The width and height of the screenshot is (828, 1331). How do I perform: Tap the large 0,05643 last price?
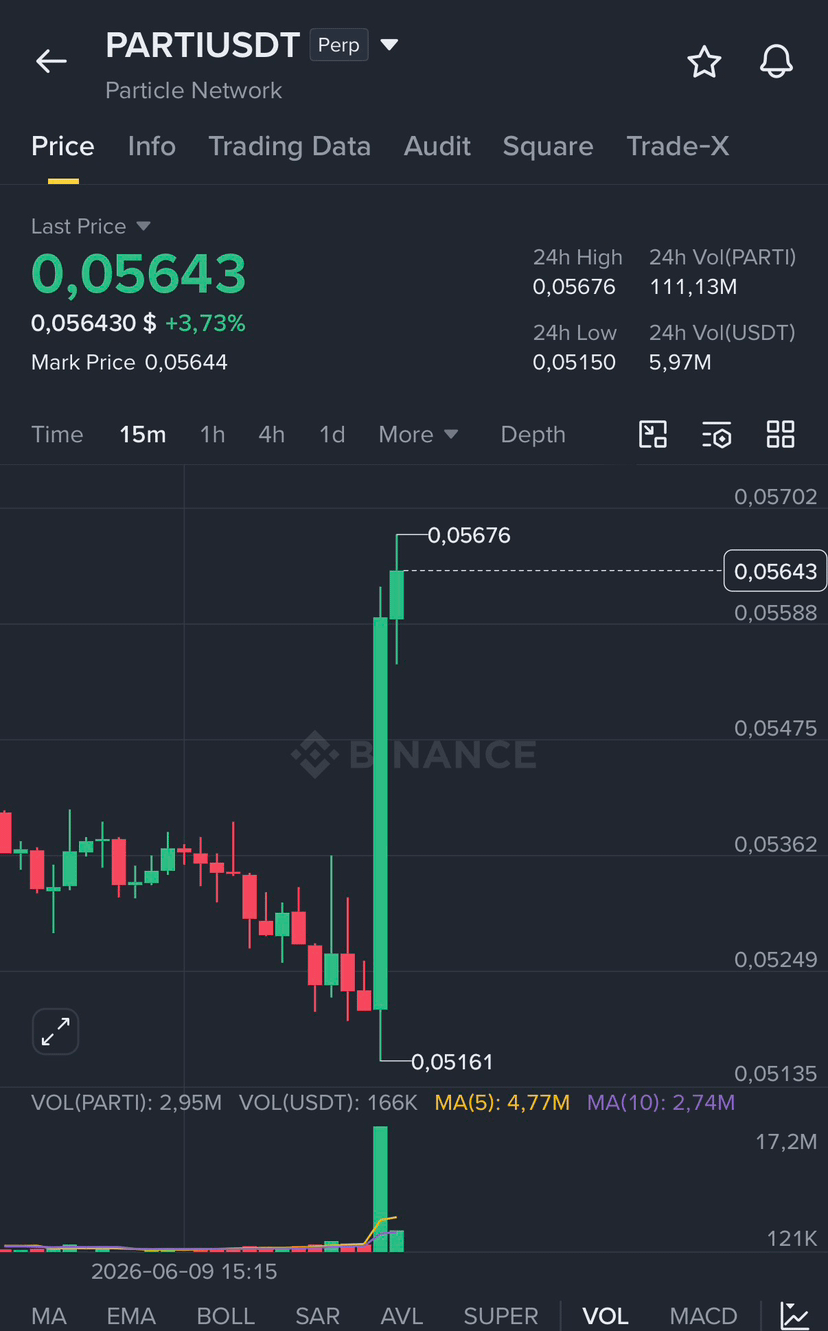[139, 273]
